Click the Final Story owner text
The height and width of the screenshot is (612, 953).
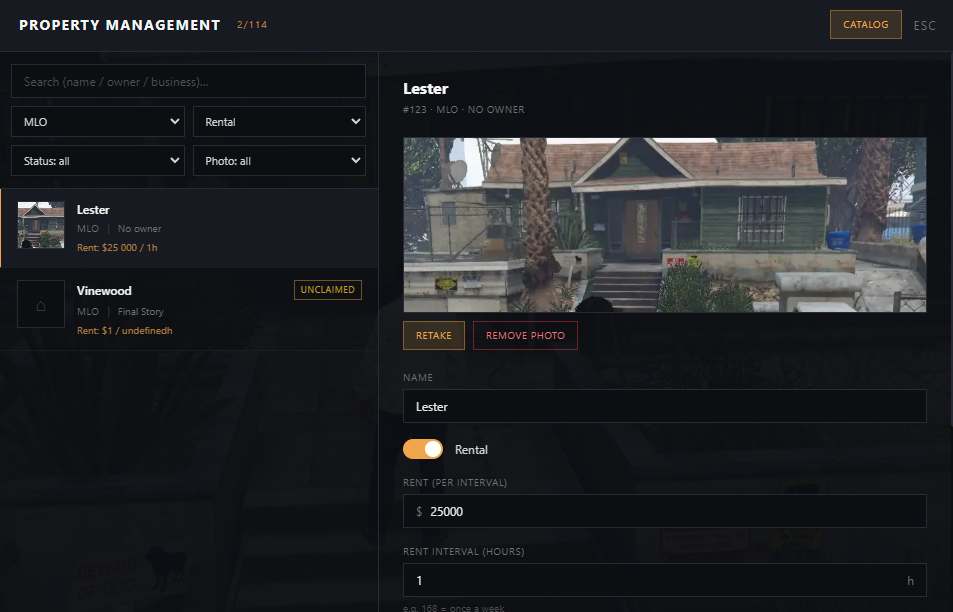click(140, 311)
